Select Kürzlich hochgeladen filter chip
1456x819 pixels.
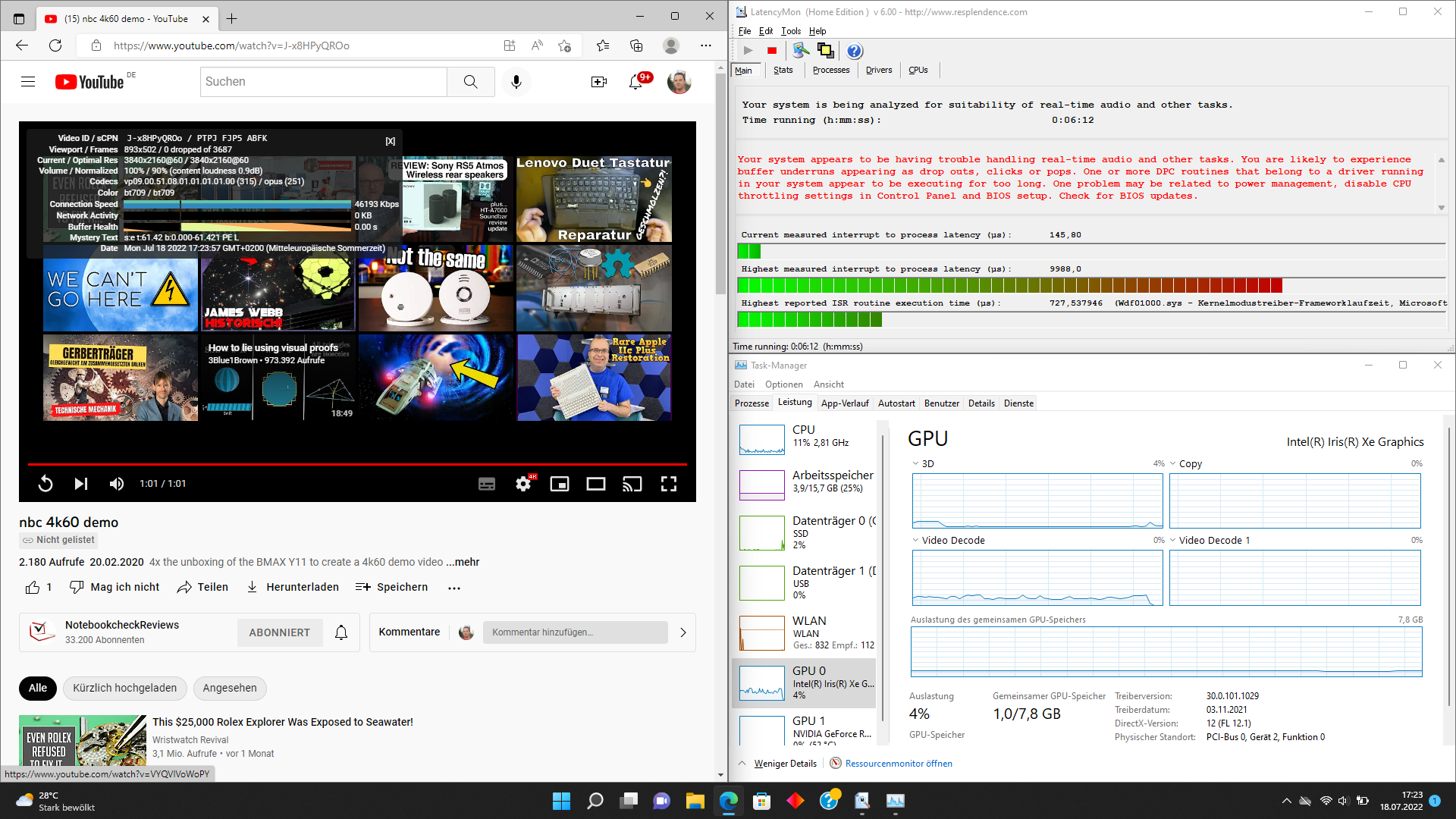125,688
